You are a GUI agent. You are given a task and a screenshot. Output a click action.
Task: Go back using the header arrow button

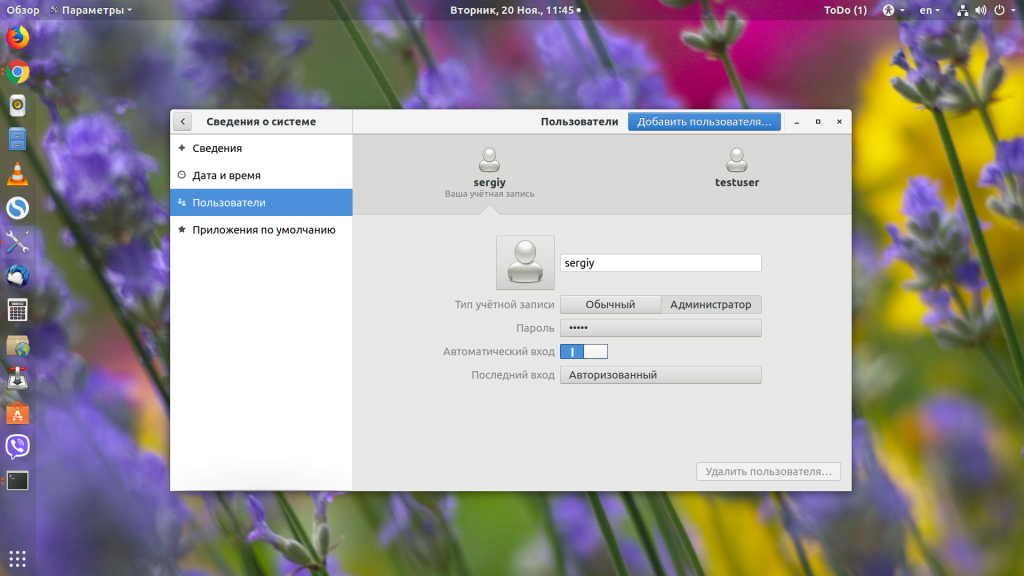183,121
